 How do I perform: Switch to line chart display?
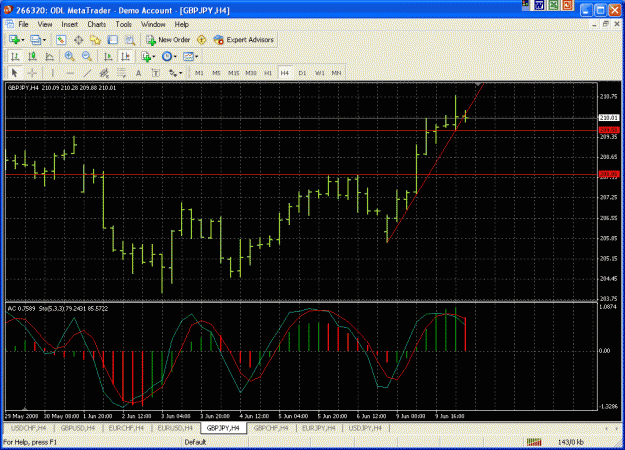[x=49, y=57]
